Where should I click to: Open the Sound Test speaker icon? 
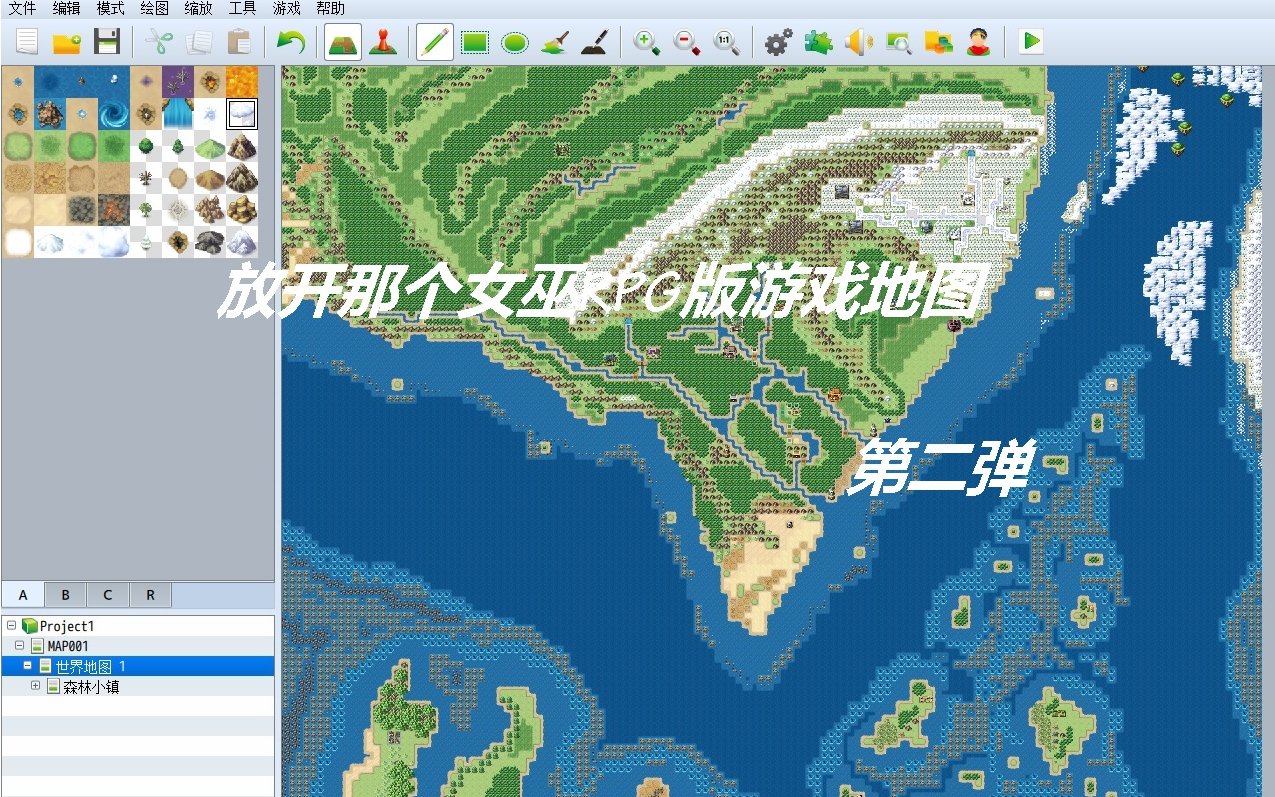(x=858, y=42)
